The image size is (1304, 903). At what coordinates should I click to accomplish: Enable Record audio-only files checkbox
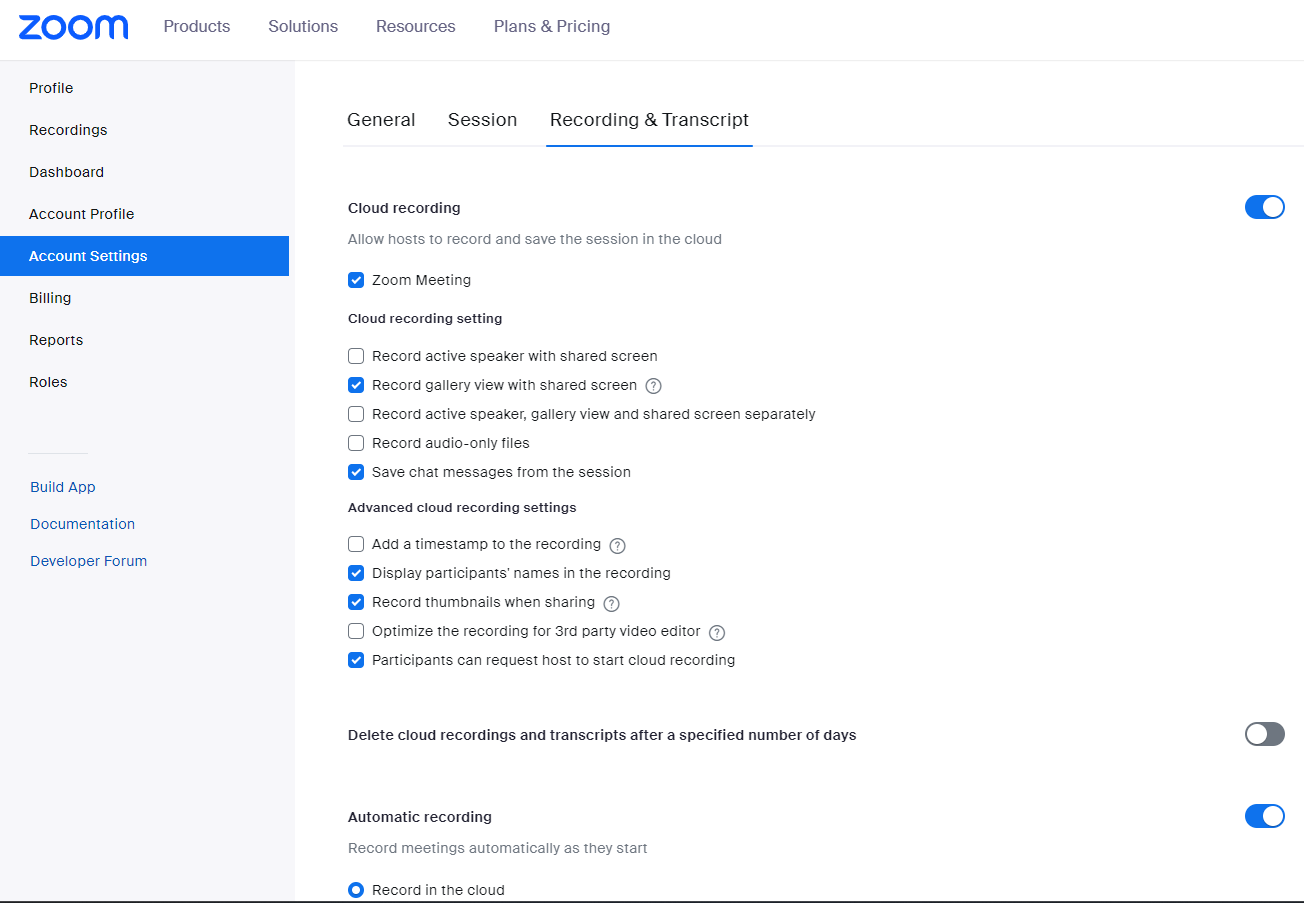(356, 443)
